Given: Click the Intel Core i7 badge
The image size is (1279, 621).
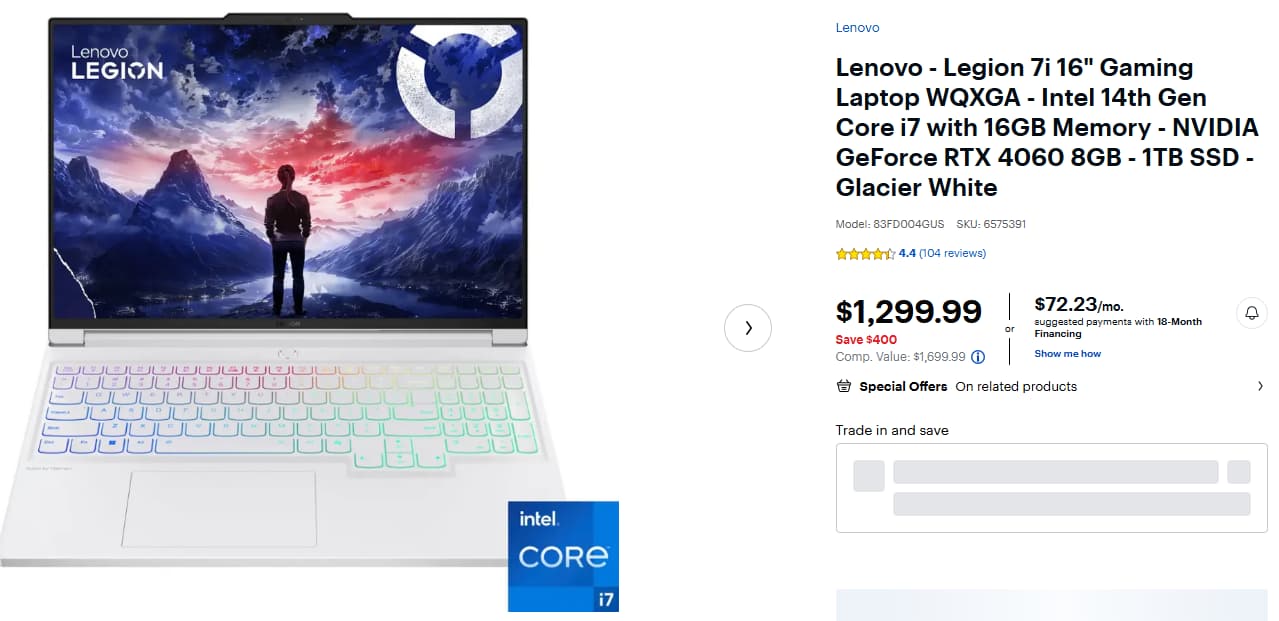Looking at the screenshot, I should click(x=563, y=556).
